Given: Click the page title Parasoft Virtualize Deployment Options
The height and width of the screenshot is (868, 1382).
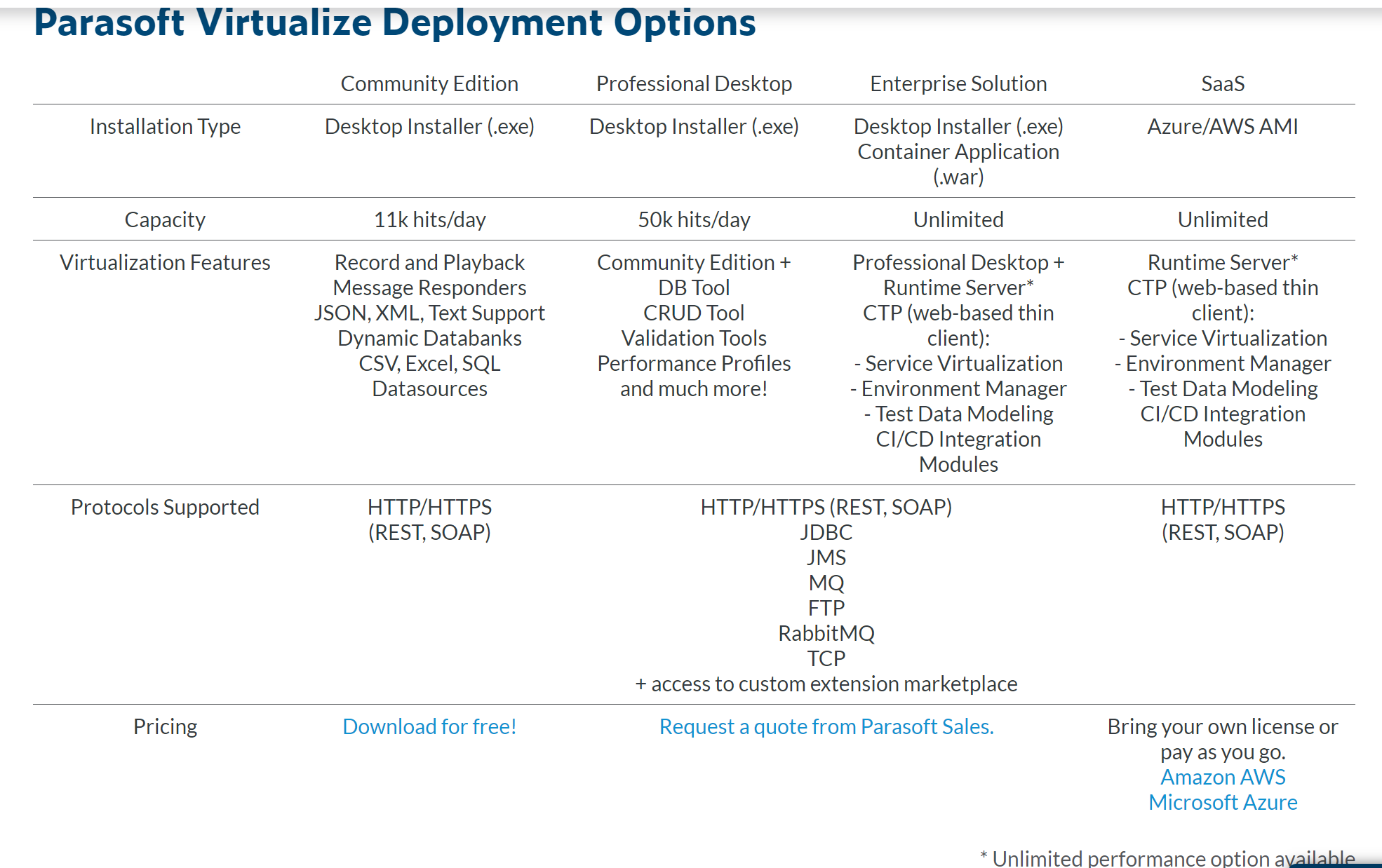Looking at the screenshot, I should 395,22.
